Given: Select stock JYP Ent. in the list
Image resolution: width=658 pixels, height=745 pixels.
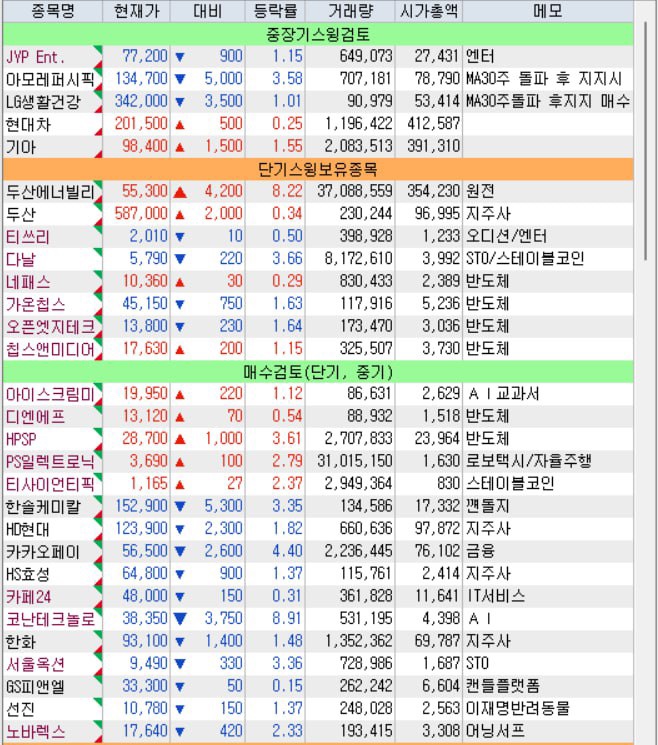Looking at the screenshot, I should (52, 57).
